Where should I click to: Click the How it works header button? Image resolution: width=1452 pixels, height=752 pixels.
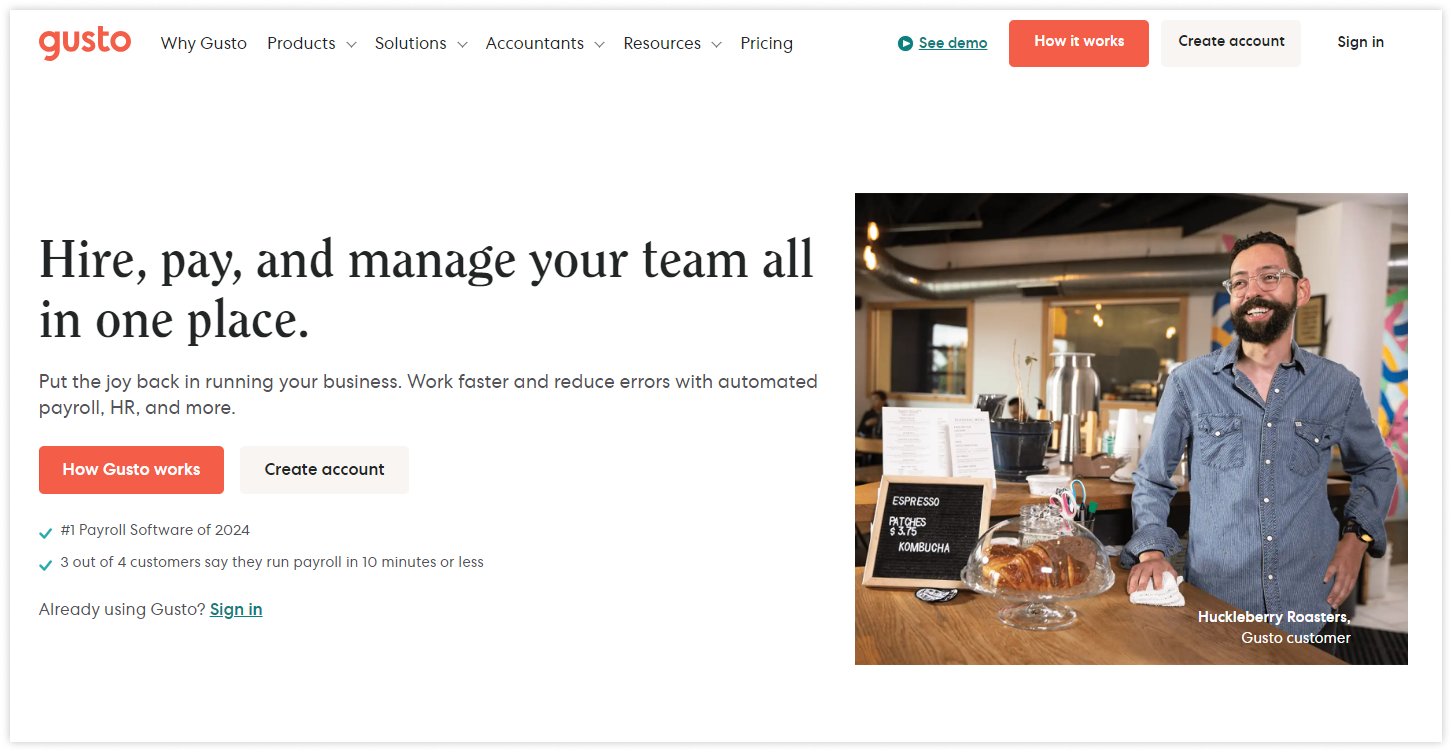1079,43
